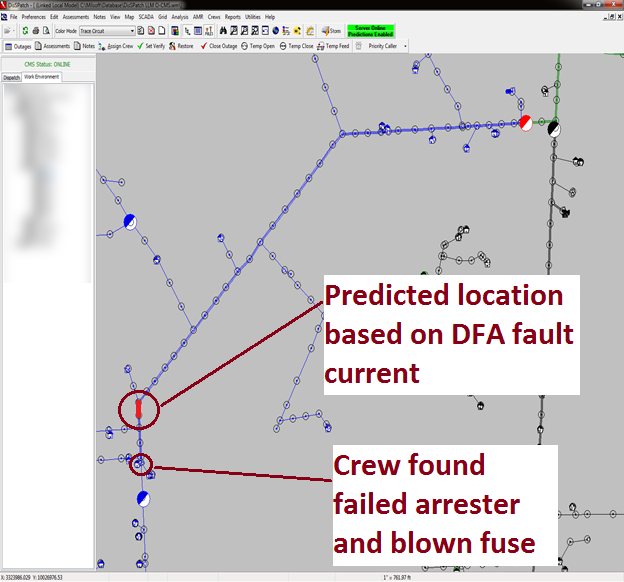This screenshot has width=624, height=582.
Task: Click the Set Verify button
Action: [151, 46]
